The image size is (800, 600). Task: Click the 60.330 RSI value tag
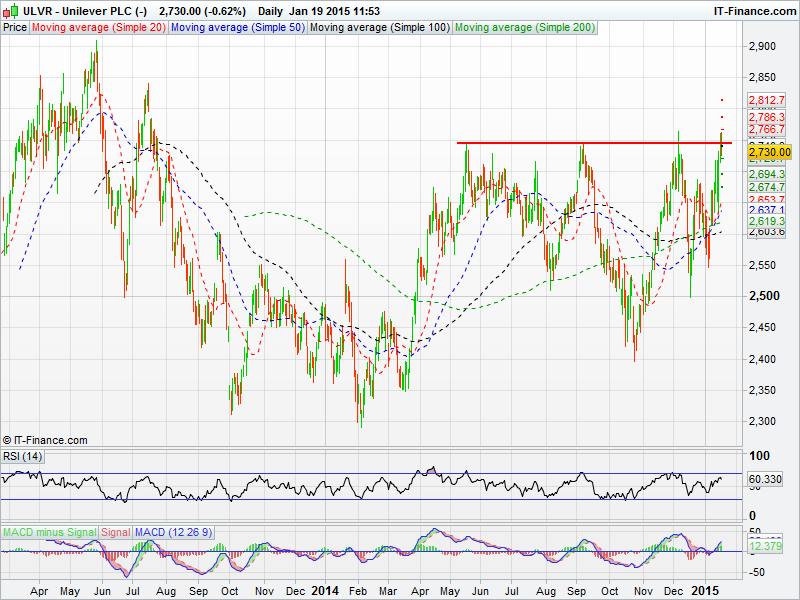click(766, 481)
